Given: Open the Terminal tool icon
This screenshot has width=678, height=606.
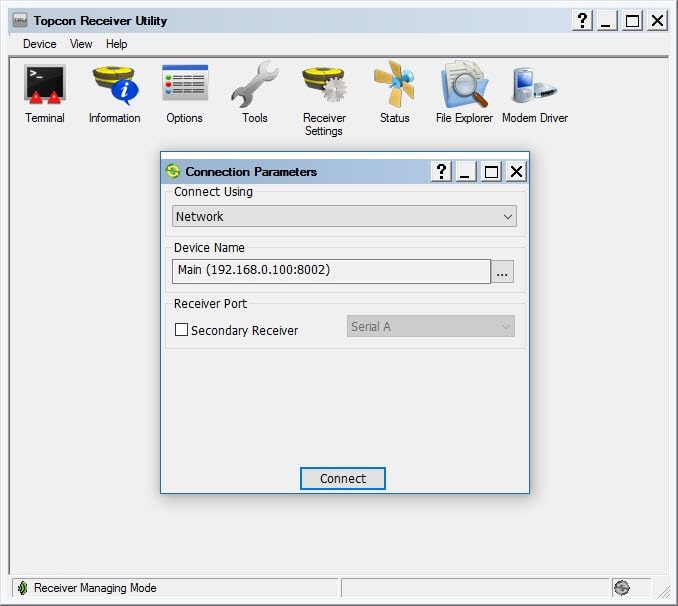Looking at the screenshot, I should tap(45, 85).
